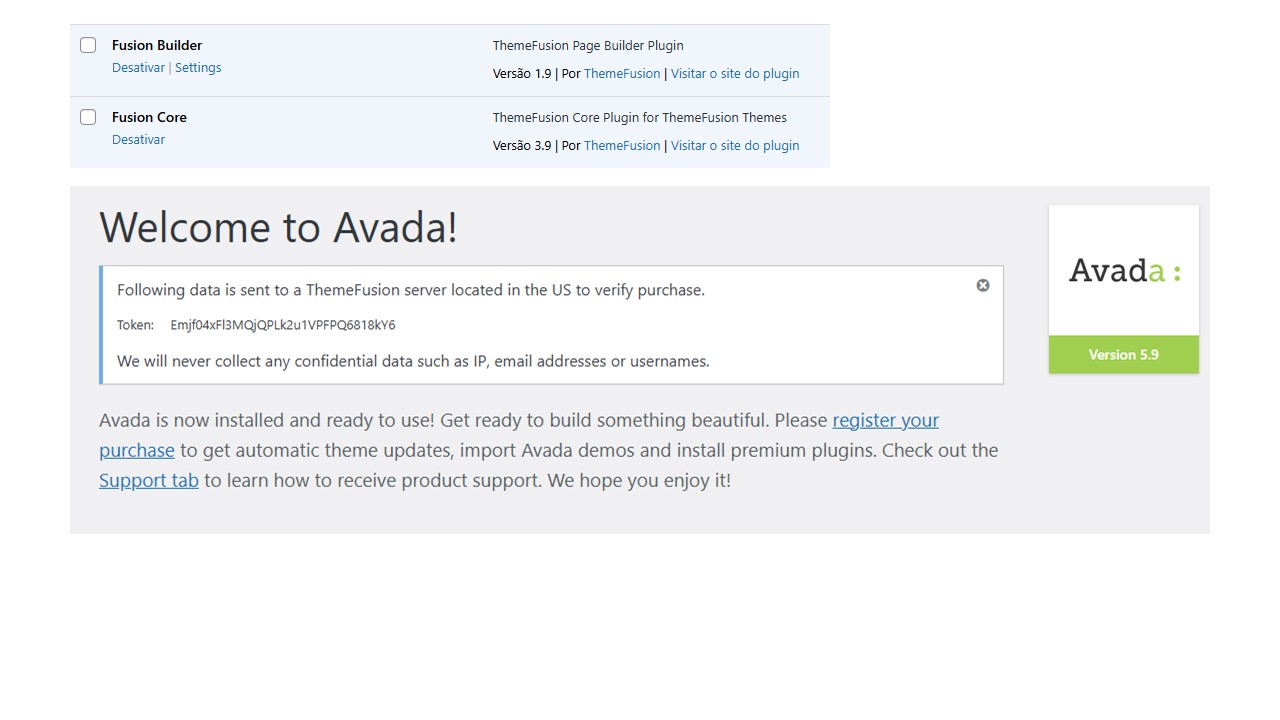Visit the plugin site for Fusion Core
This screenshot has height=720, width=1280.
click(x=735, y=146)
